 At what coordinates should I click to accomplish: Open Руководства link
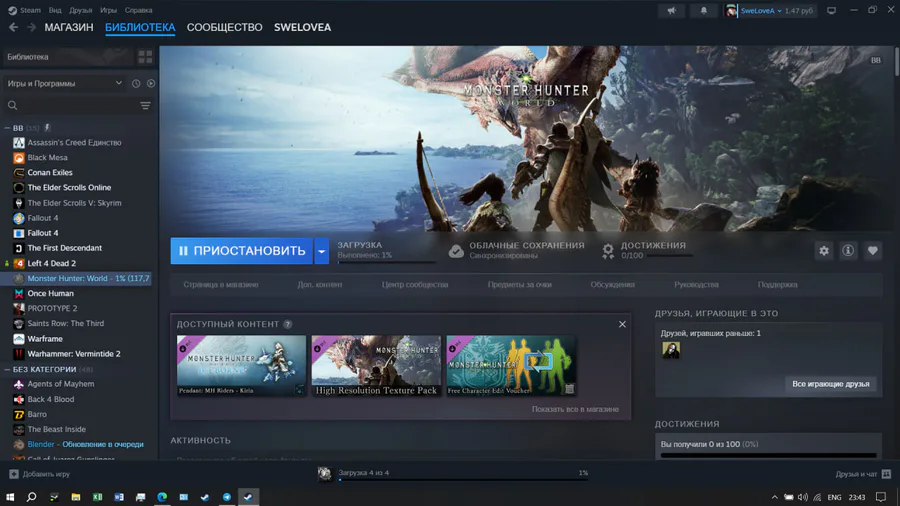[x=696, y=285]
